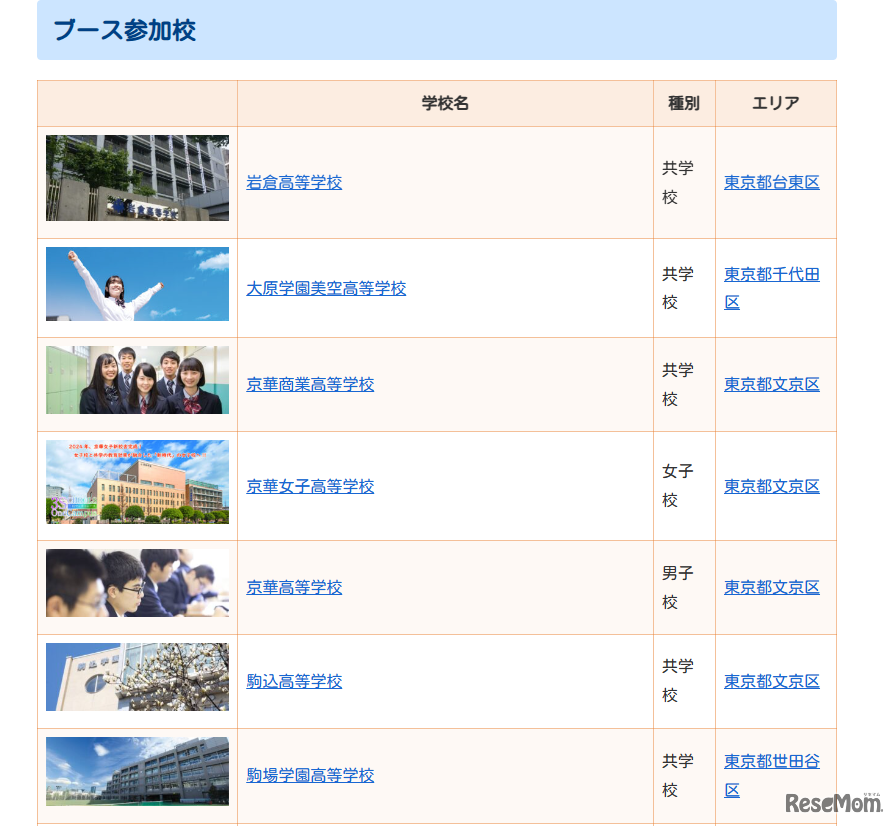Select the 京華女子高等学校 link
The width and height of the screenshot is (896, 826).
tap(310, 486)
